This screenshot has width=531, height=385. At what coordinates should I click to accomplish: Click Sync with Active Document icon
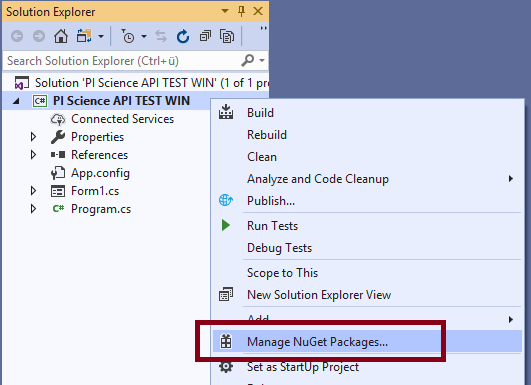tap(161, 36)
